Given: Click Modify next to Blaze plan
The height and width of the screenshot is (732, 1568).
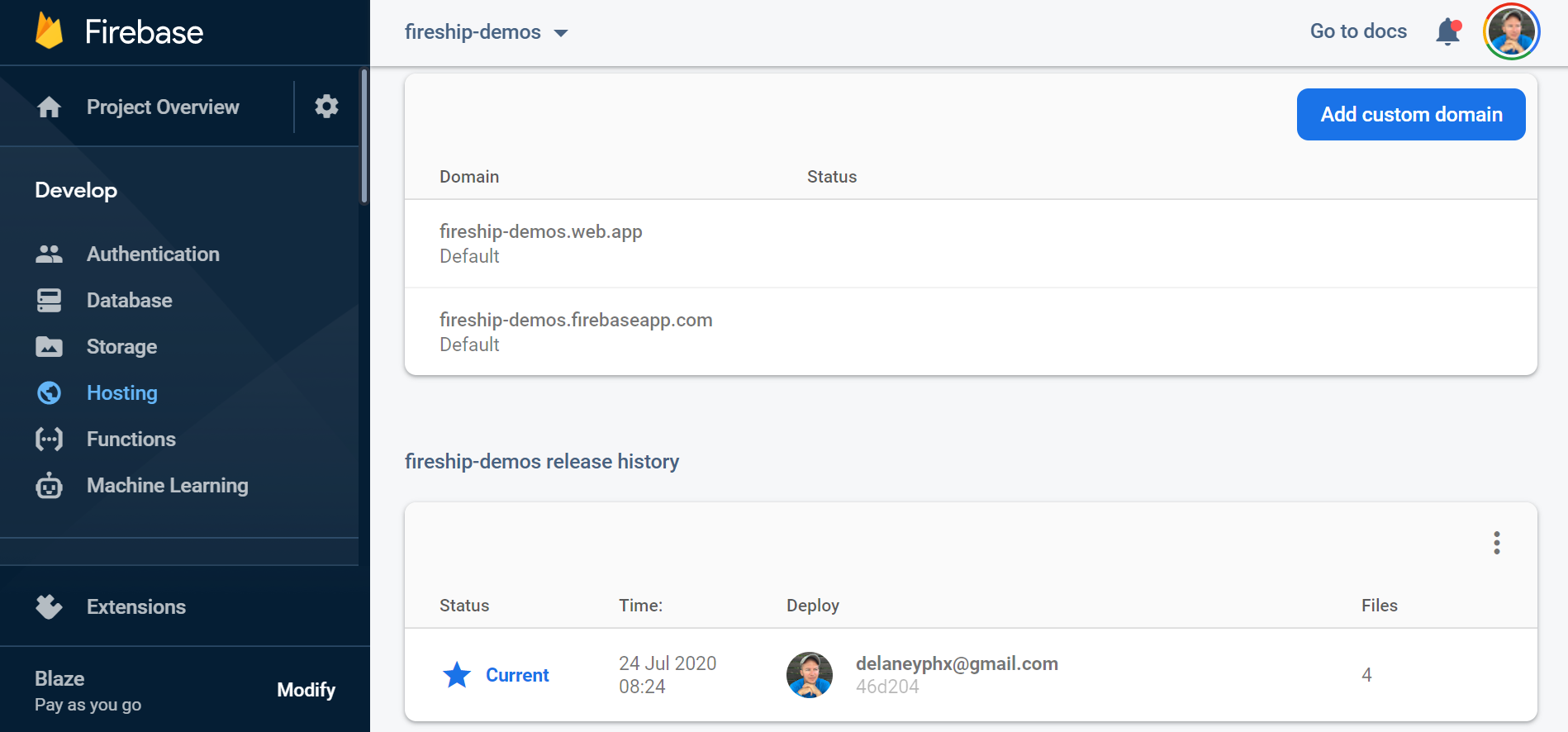Looking at the screenshot, I should [306, 690].
